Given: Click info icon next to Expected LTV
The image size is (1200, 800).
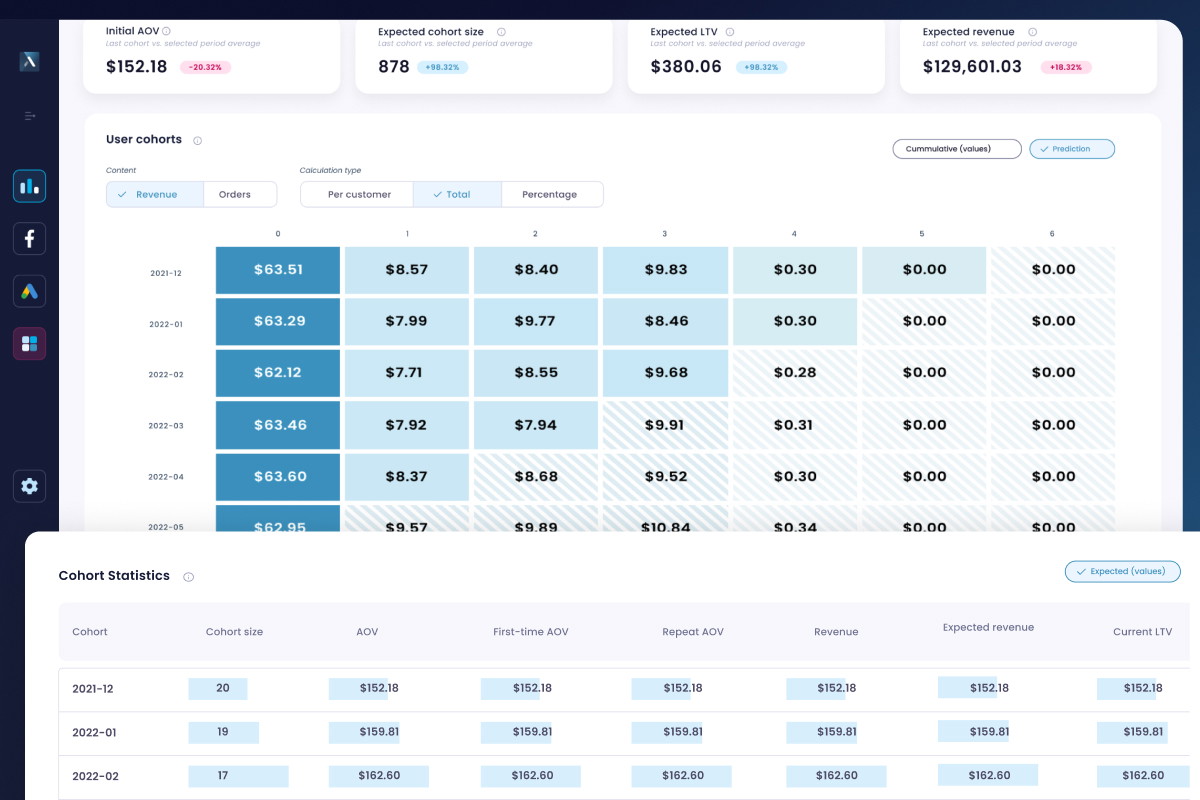Looking at the screenshot, I should [x=730, y=32].
